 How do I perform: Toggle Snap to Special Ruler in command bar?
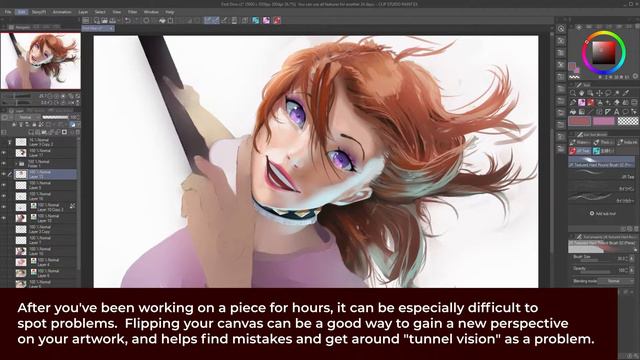pos(216,20)
